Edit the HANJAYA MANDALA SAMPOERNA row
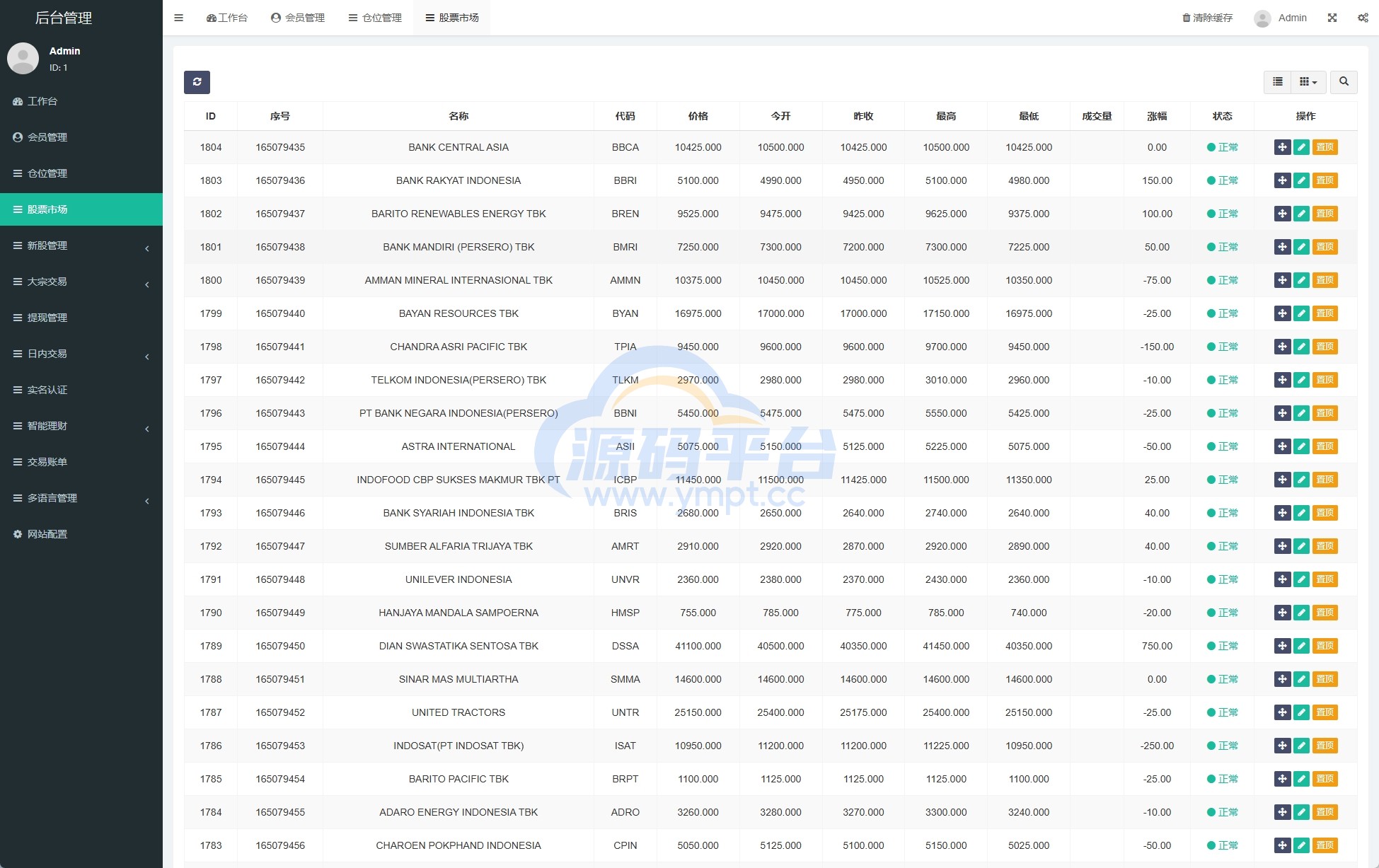This screenshot has width=1379, height=868. coord(1301,613)
